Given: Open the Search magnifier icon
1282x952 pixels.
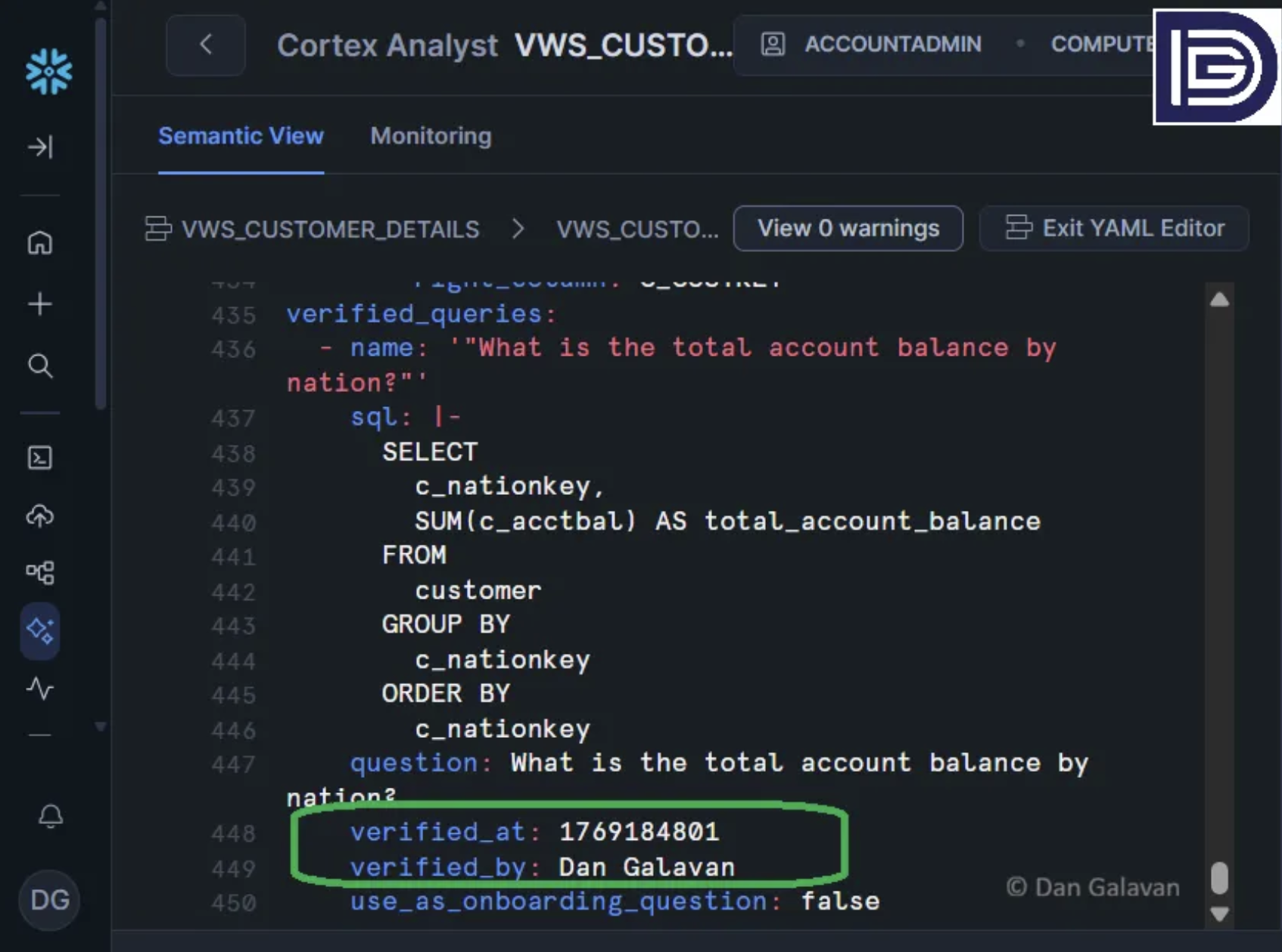Looking at the screenshot, I should 40,366.
